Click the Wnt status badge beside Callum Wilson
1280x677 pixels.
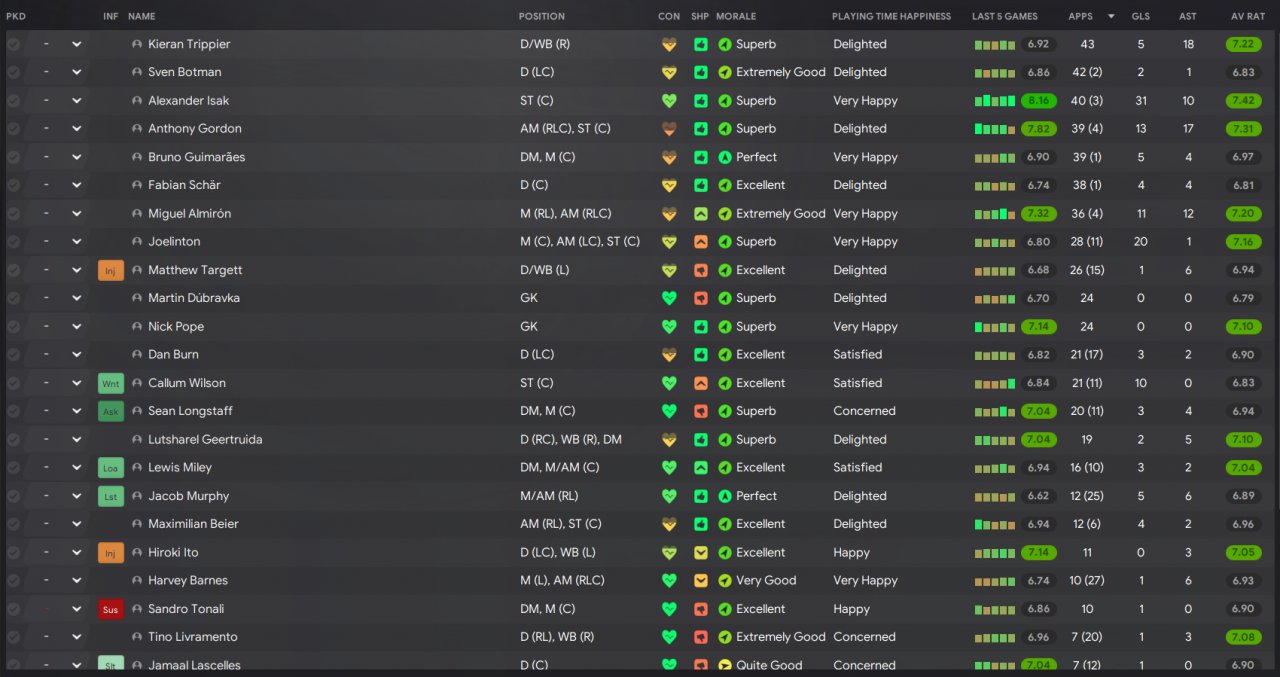click(111, 383)
